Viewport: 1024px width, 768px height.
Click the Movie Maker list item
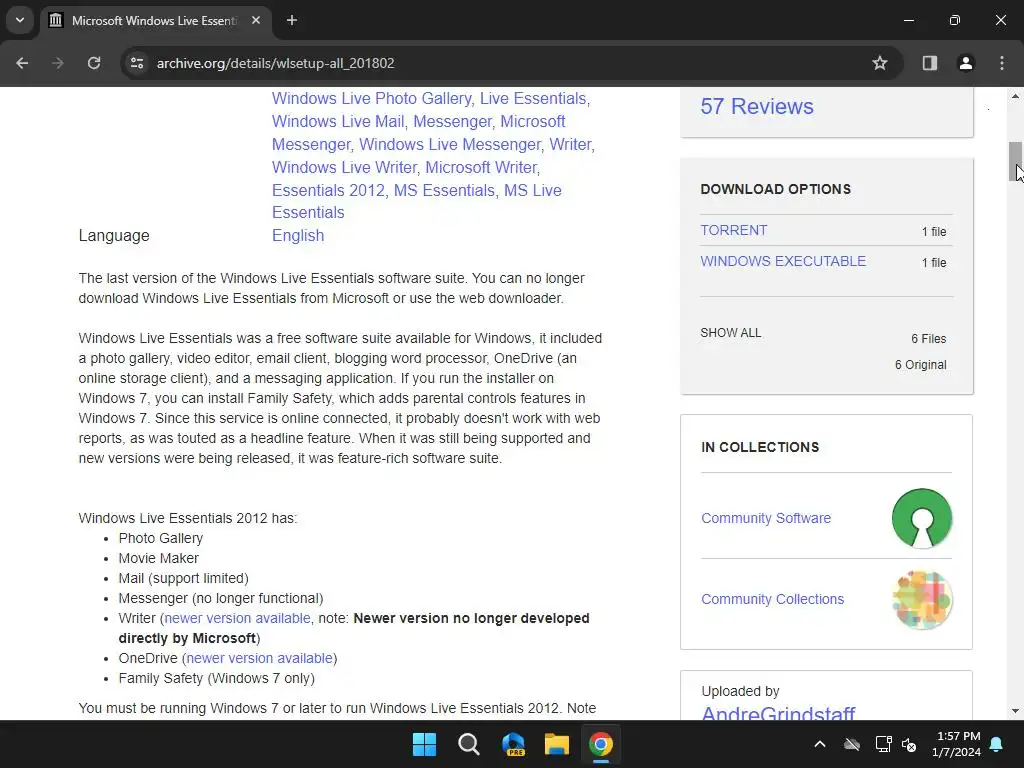pyautogui.click(x=159, y=558)
